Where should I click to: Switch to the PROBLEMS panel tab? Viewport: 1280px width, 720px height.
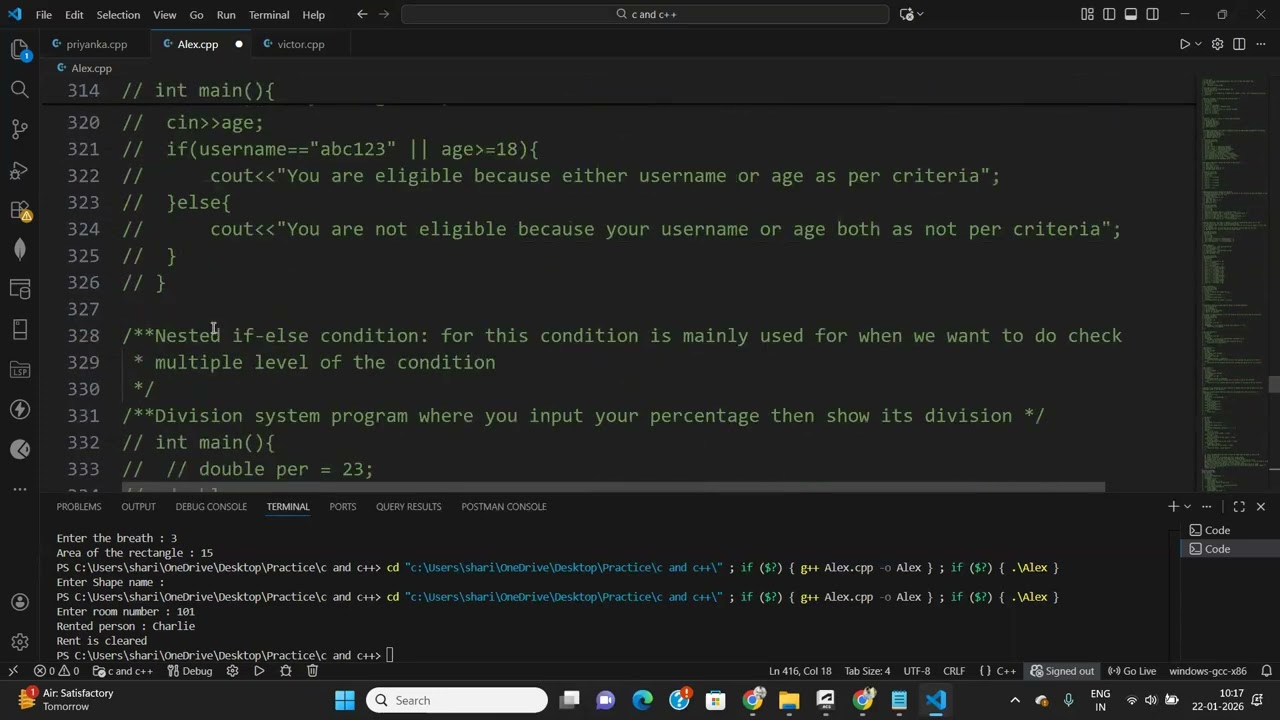point(79,507)
